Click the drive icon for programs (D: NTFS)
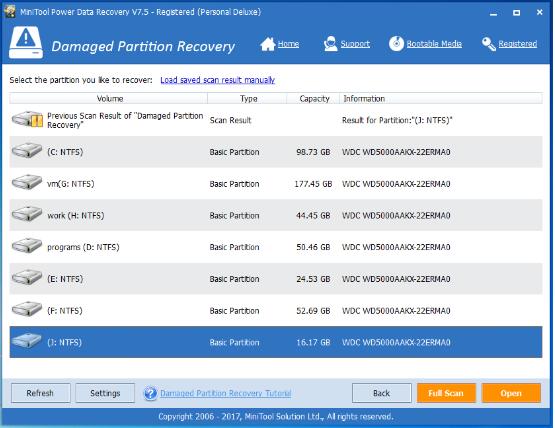The height and width of the screenshot is (428, 555). coord(27,246)
